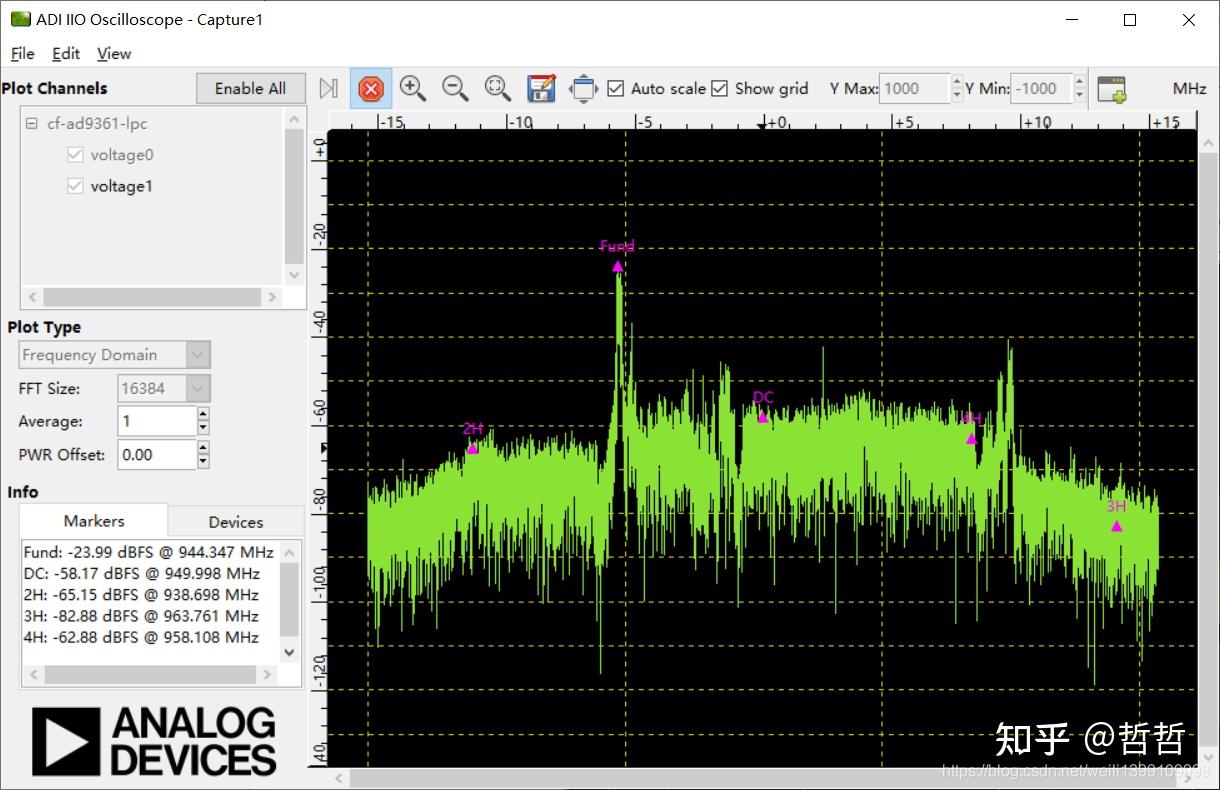
Task: Open the File menu
Action: pos(21,53)
